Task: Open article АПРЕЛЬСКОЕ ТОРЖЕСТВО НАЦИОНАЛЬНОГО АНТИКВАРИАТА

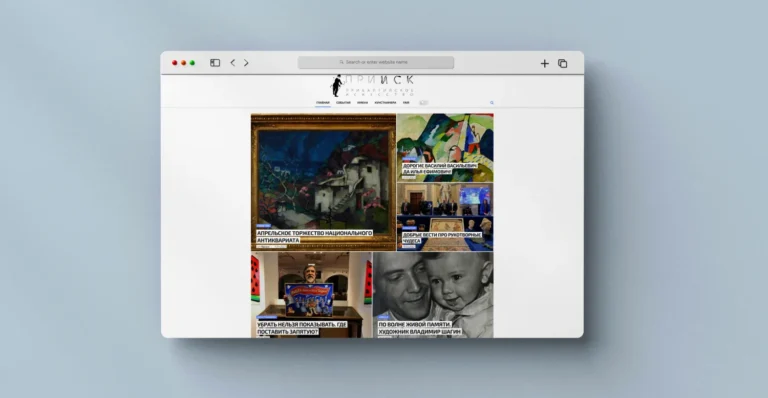Action: [314, 236]
